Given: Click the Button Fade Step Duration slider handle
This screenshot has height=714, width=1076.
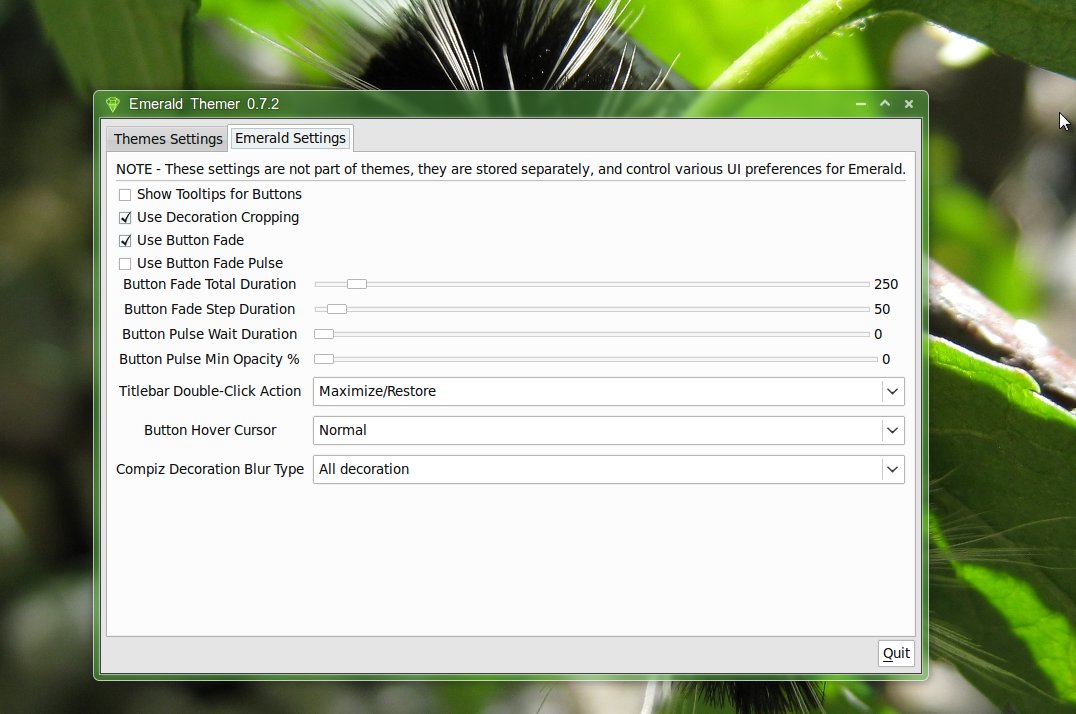Looking at the screenshot, I should pos(337,309).
